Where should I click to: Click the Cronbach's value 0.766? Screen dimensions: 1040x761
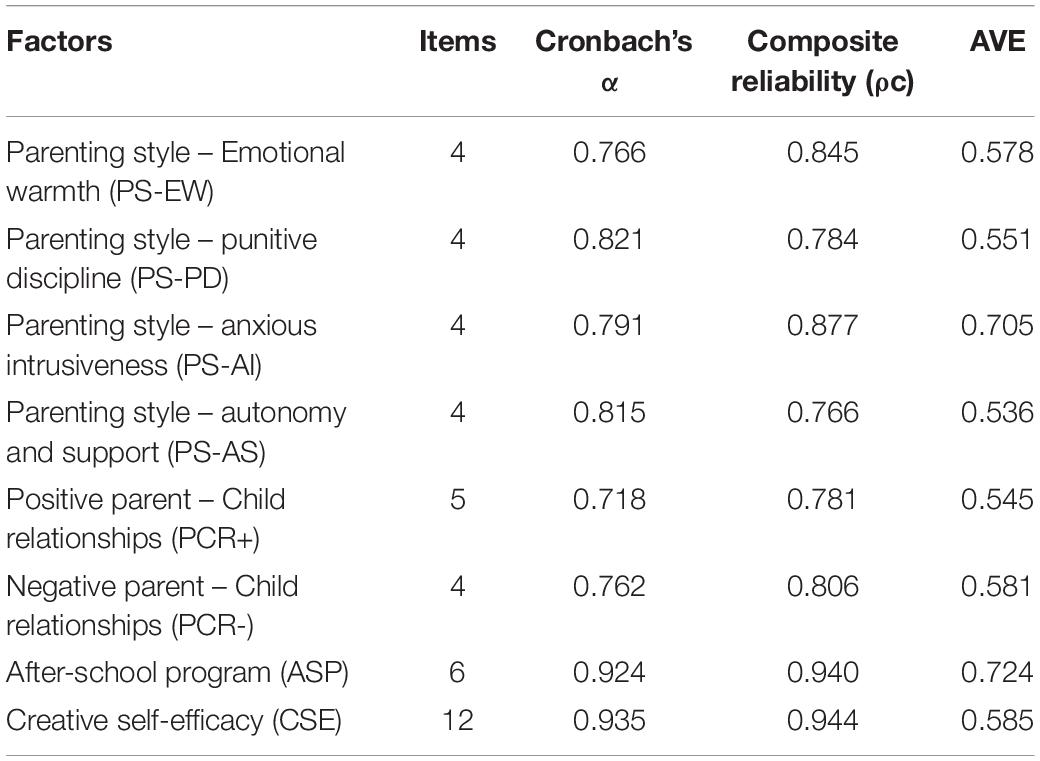coord(610,153)
